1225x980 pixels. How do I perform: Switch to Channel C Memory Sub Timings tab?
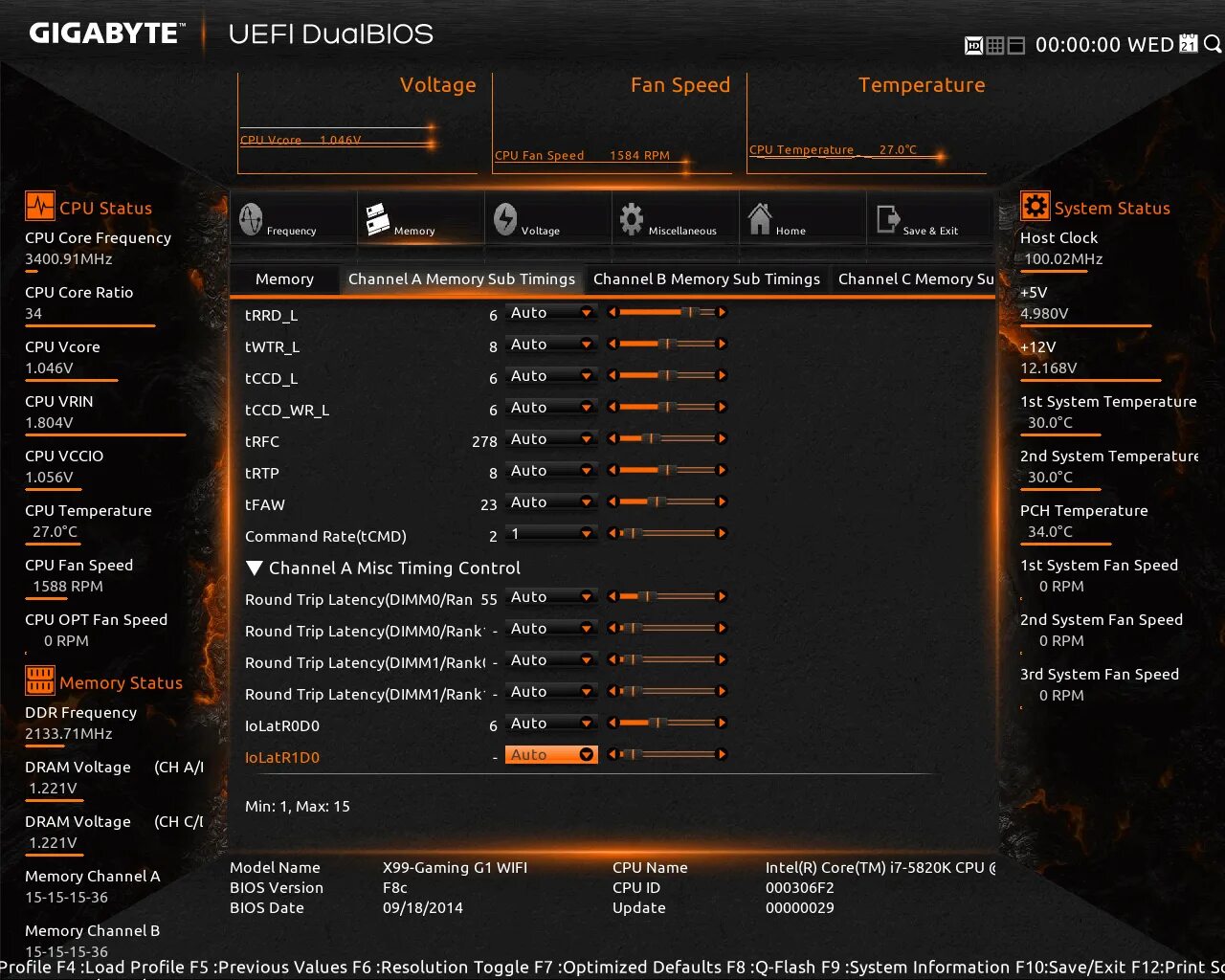916,278
